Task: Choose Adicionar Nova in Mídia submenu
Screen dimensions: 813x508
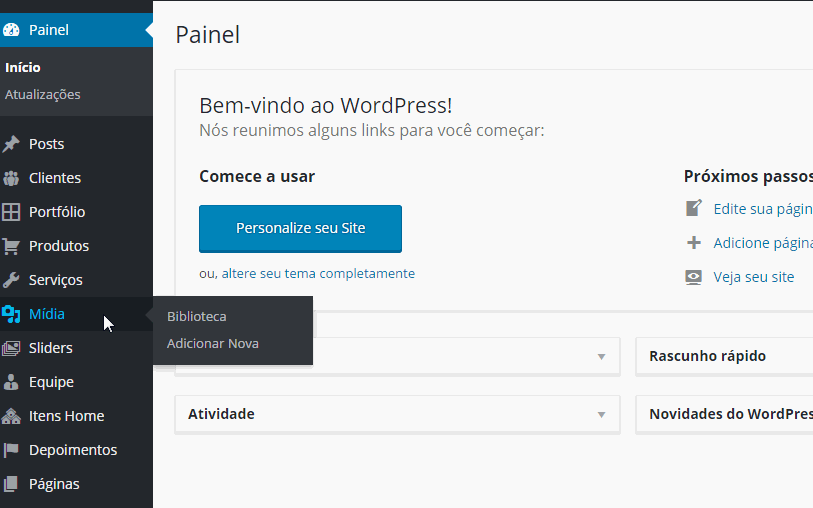Action: [213, 343]
